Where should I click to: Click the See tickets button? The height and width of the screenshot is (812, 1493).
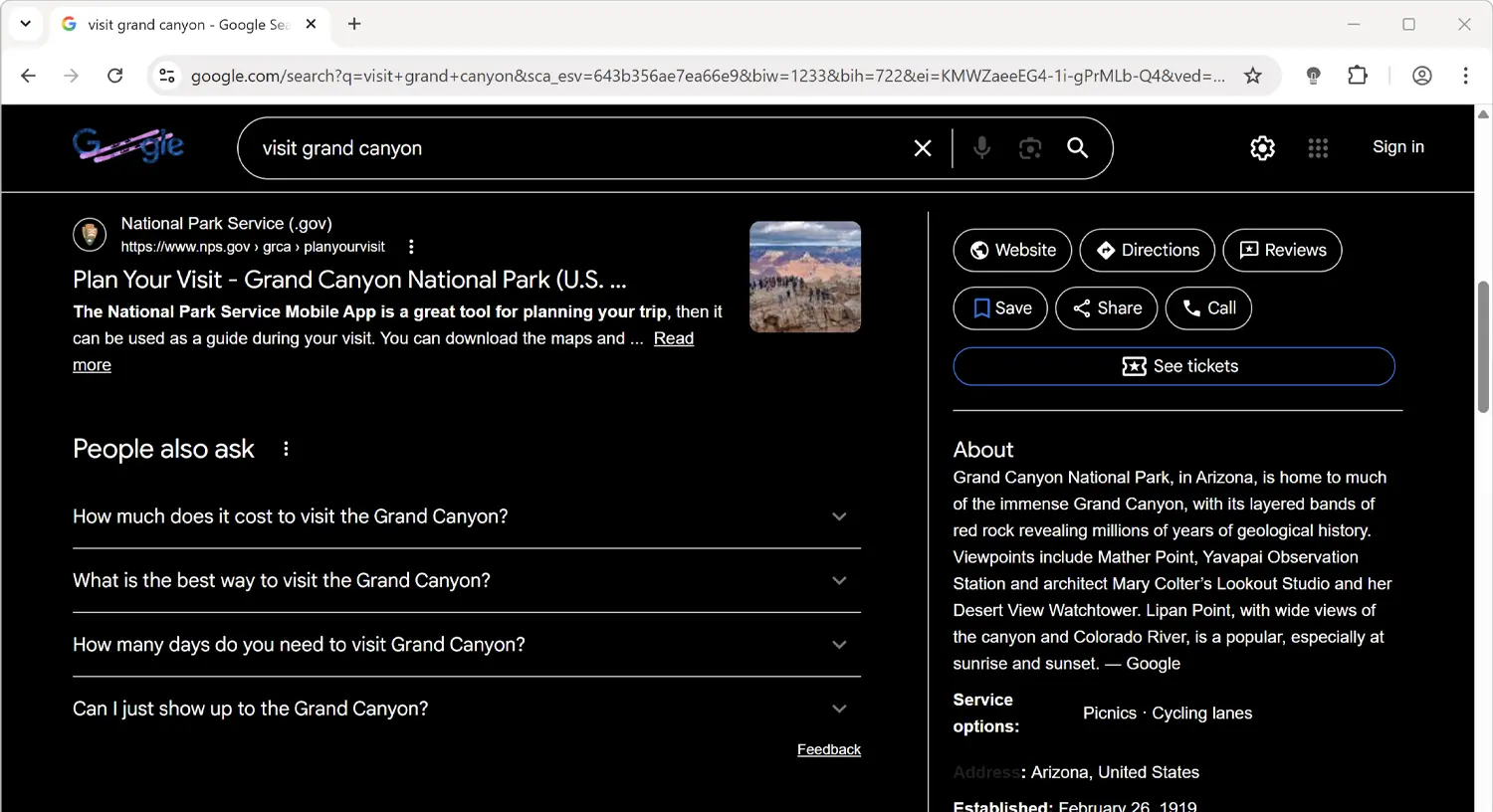point(1173,365)
